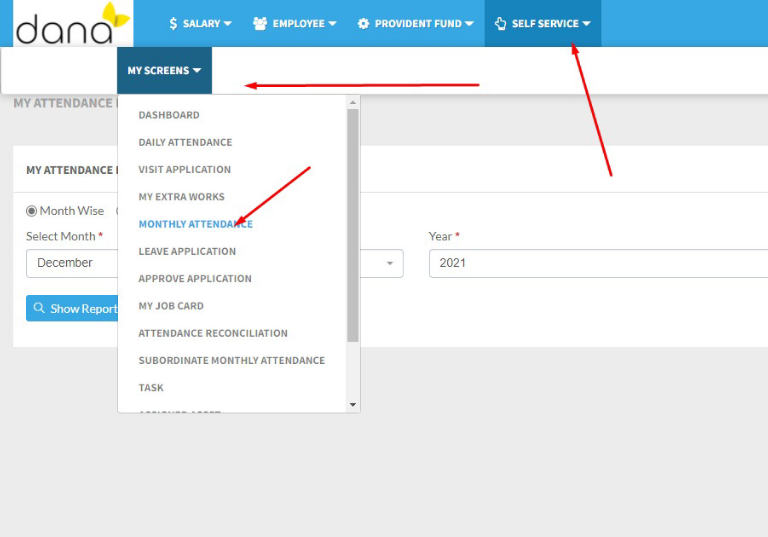Choose Approve Application entry
The width and height of the screenshot is (768, 537).
coord(195,279)
